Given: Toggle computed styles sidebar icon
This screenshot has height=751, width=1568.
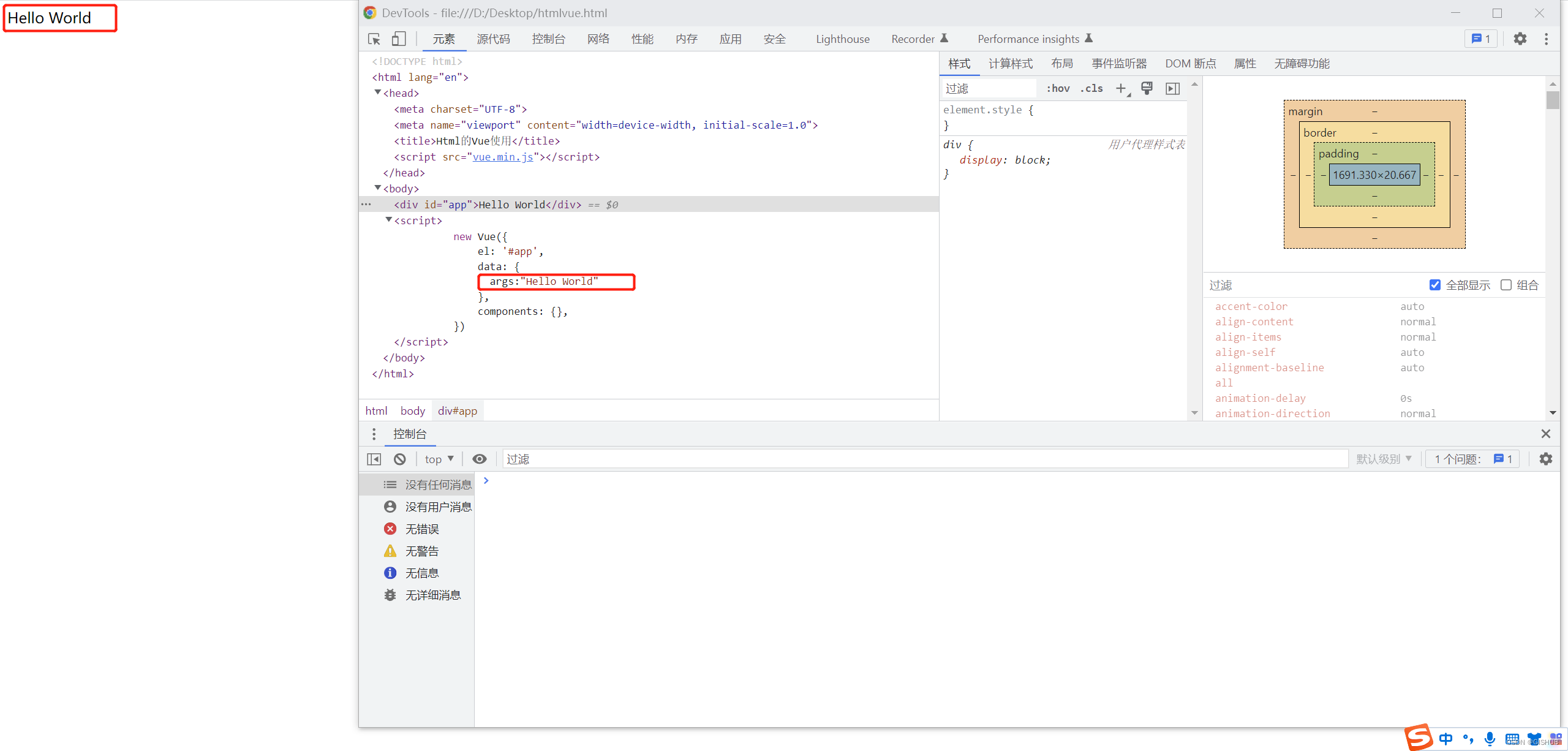Looking at the screenshot, I should pyautogui.click(x=1173, y=89).
